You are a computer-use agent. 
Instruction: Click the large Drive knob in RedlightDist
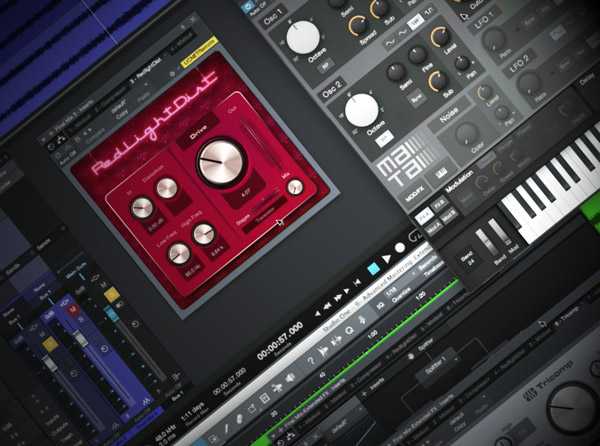click(x=218, y=160)
